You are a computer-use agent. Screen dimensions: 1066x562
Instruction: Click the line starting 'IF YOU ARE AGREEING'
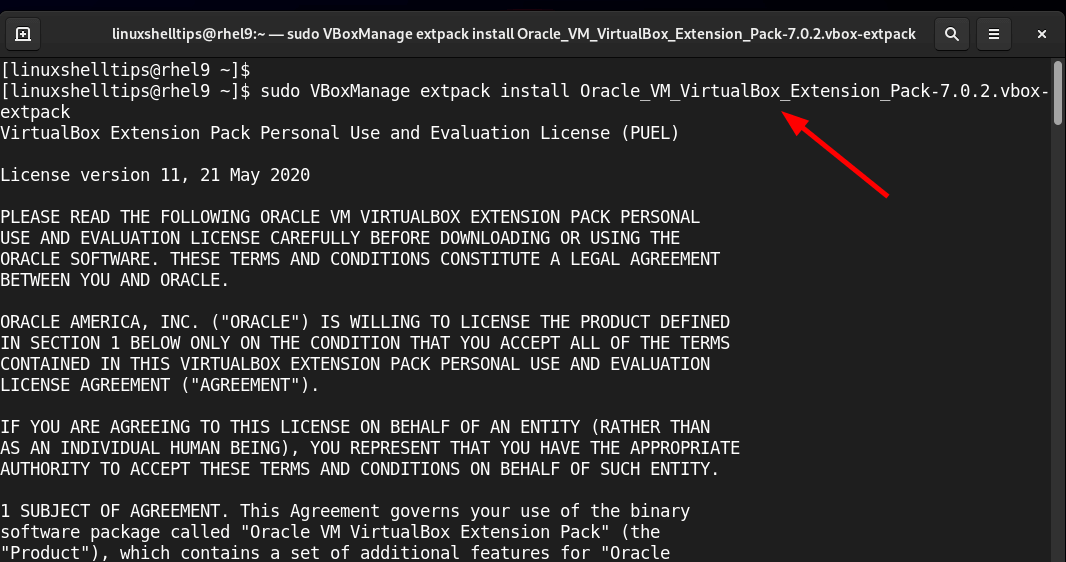coord(355,427)
